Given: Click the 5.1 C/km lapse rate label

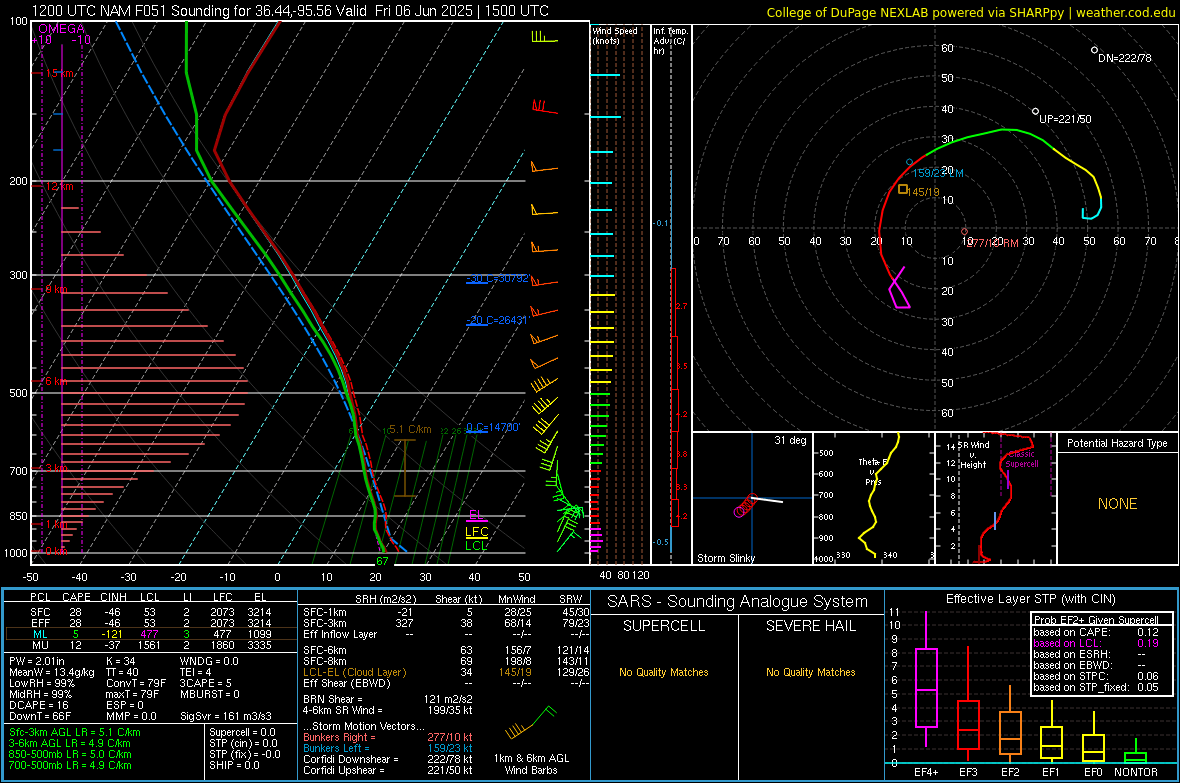Looking at the screenshot, I should pos(410,430).
